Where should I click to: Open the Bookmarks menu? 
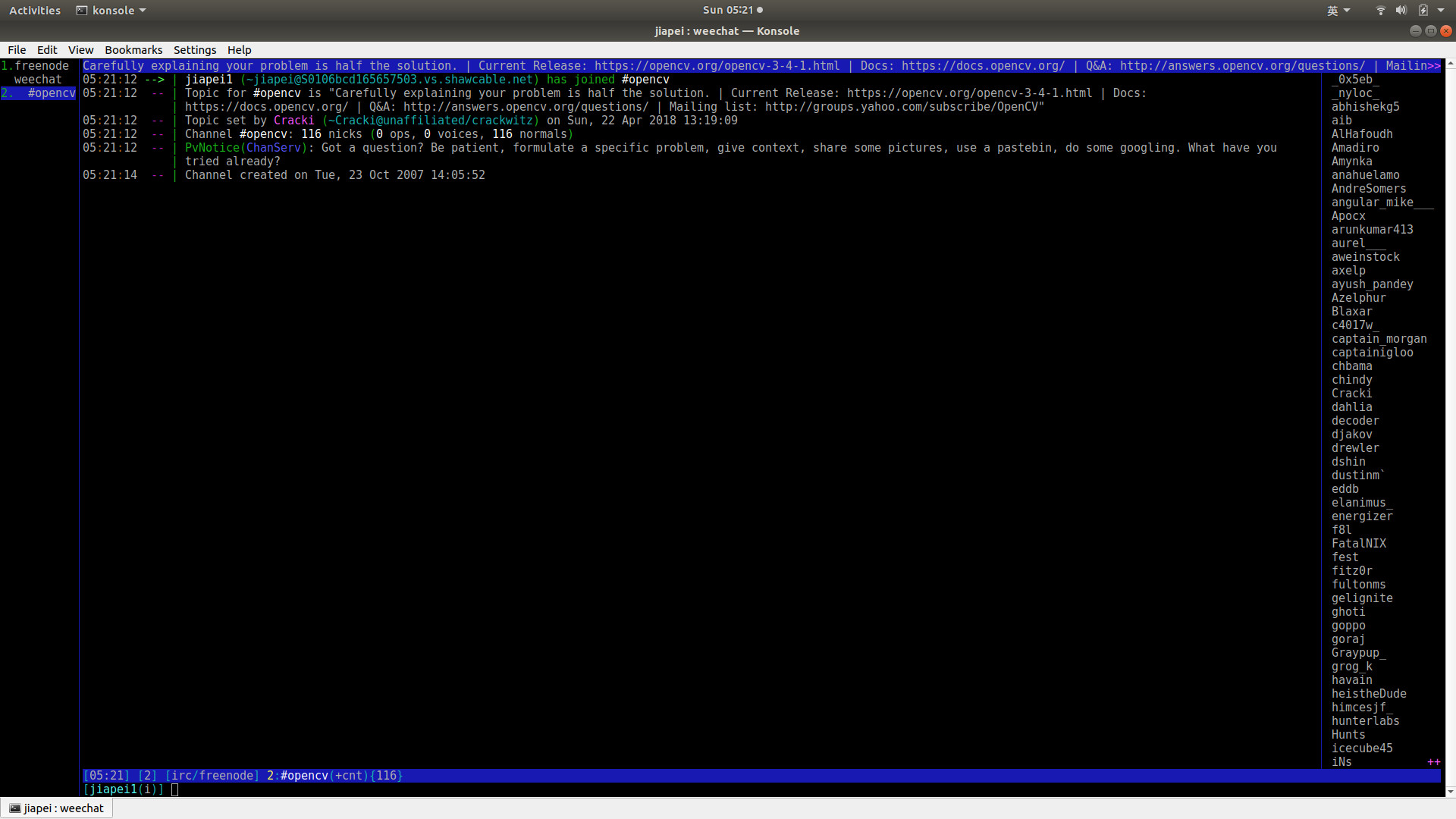coord(133,50)
